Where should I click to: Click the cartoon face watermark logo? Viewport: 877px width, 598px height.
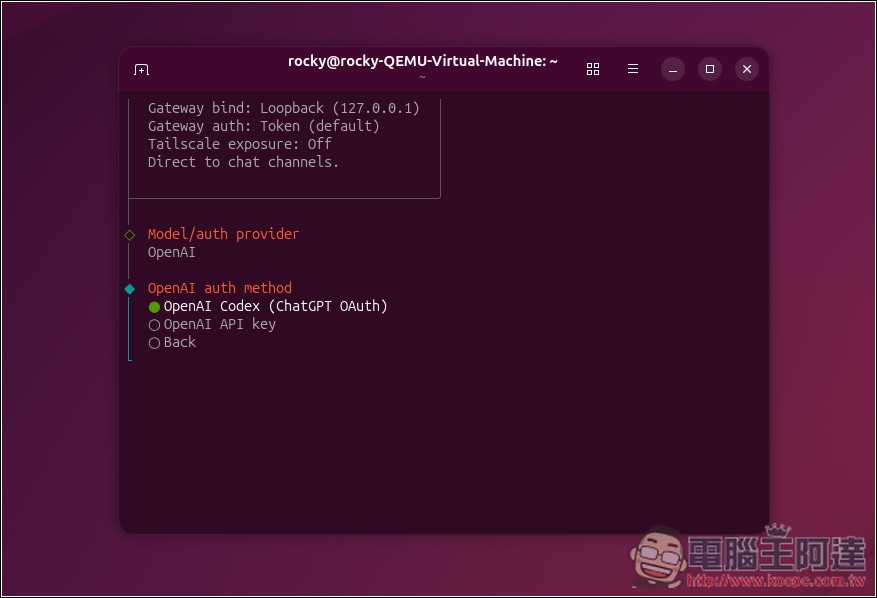coord(654,558)
